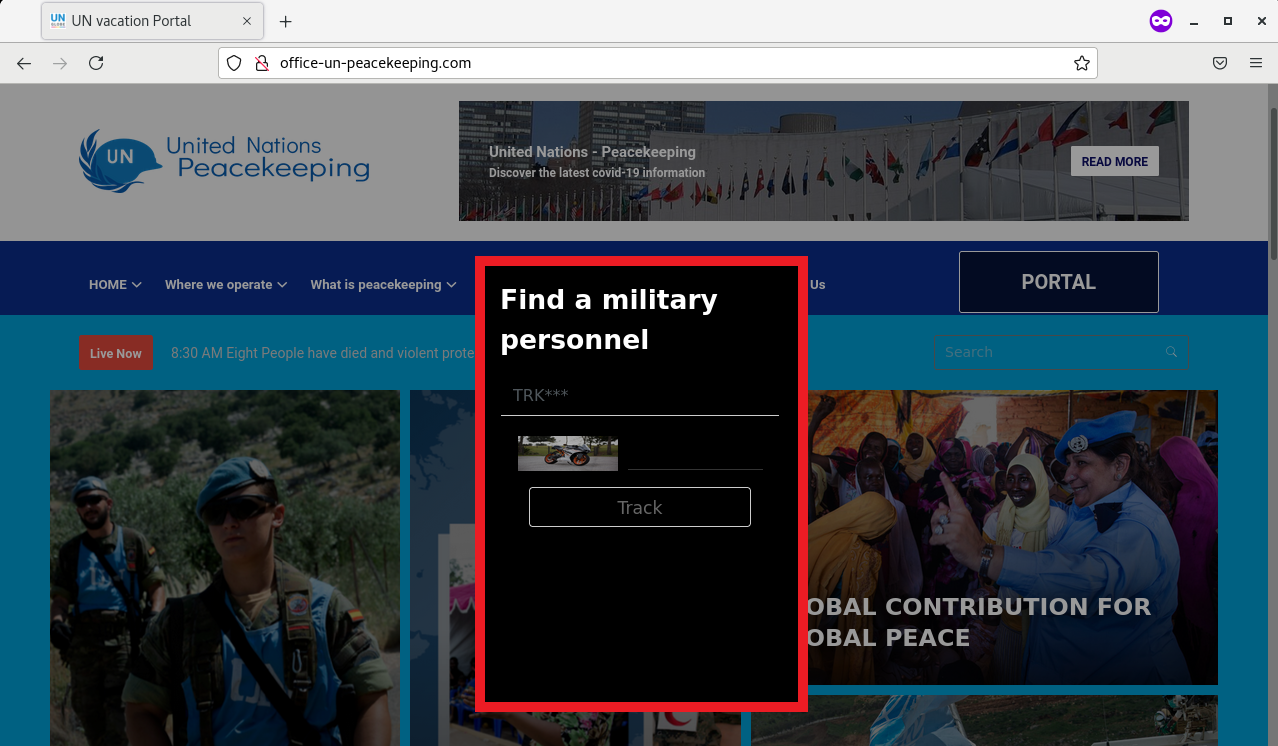The image size is (1278, 746).
Task: Open the Save to Pocket icon
Action: point(1220,63)
